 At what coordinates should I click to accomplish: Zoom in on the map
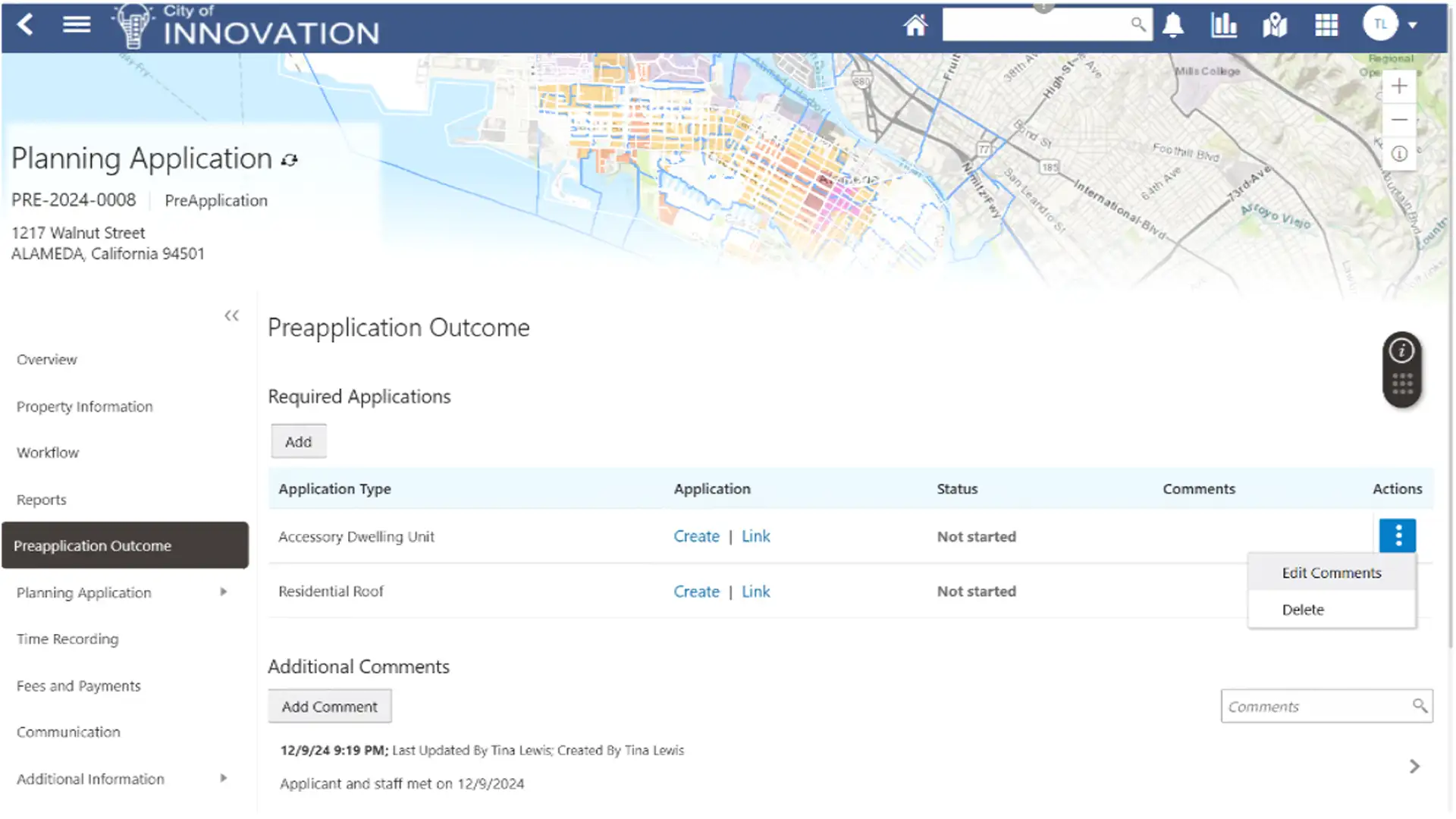(1399, 86)
